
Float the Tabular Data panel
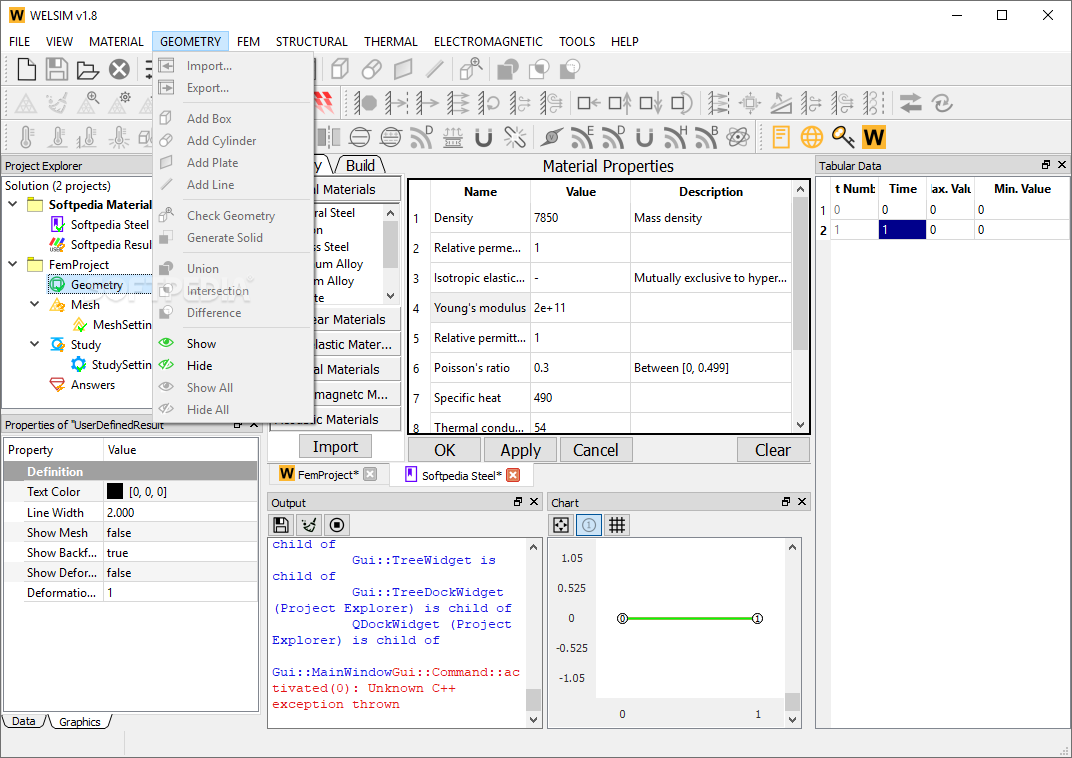click(x=1045, y=165)
